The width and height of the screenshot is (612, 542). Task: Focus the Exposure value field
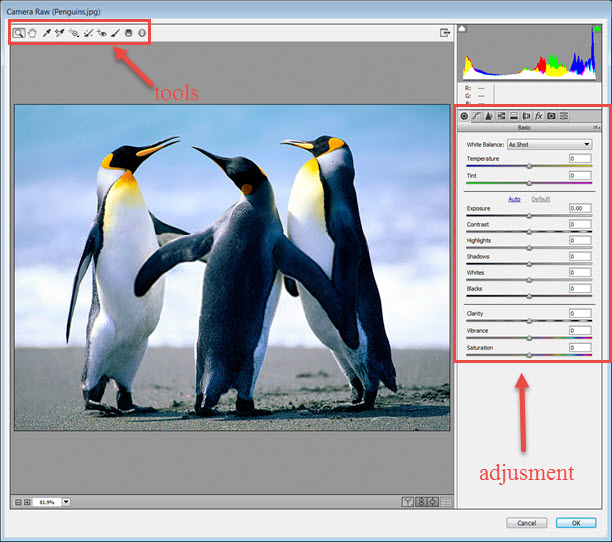(580, 208)
